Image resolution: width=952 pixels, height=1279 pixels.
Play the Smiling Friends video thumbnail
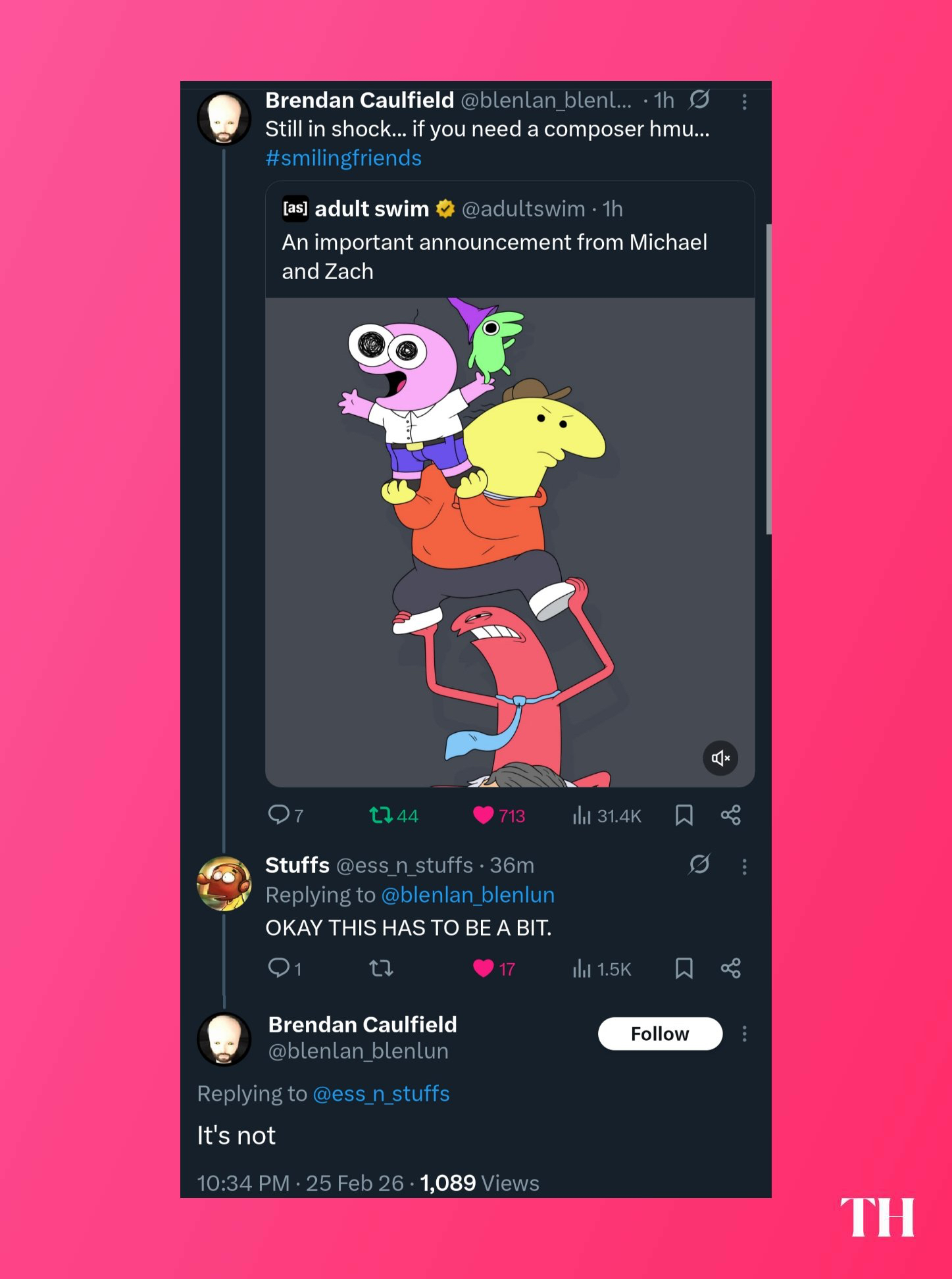coord(510,542)
